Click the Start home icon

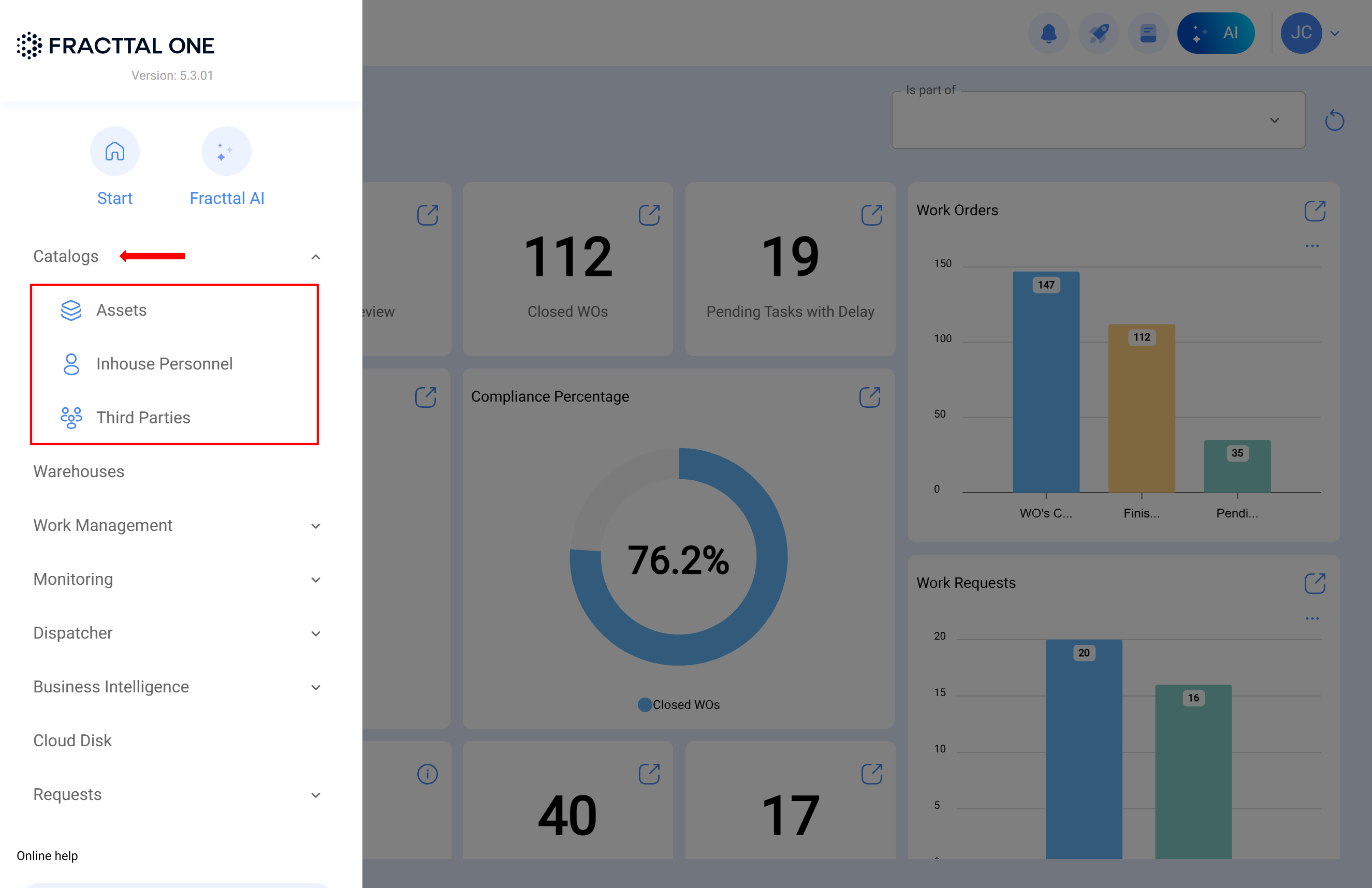click(x=115, y=151)
